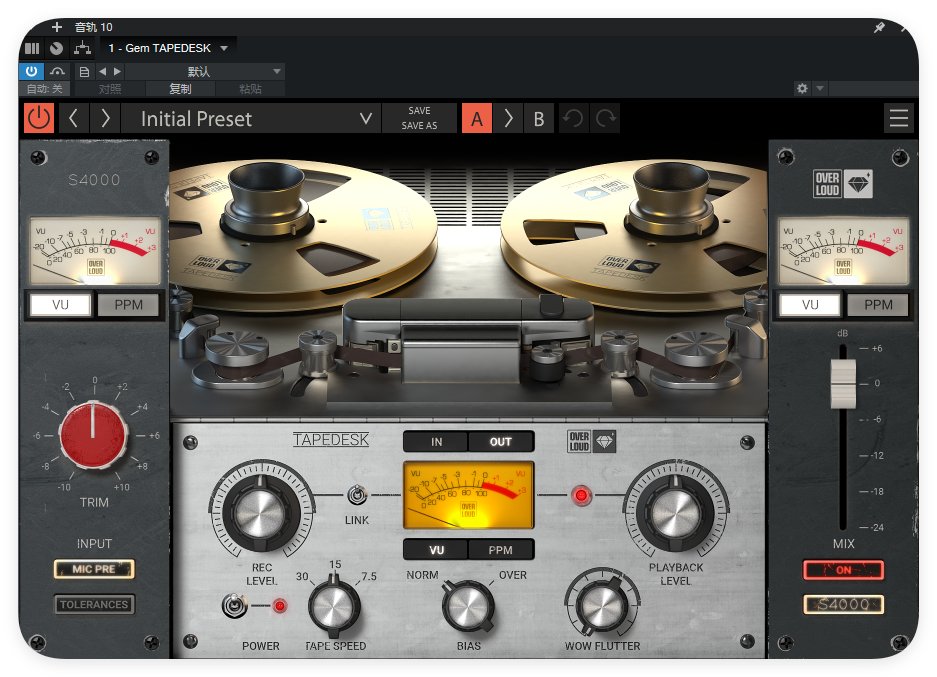937x677 pixels.
Task: Click the round dial icon in the host toolbar
Action: [x=57, y=48]
